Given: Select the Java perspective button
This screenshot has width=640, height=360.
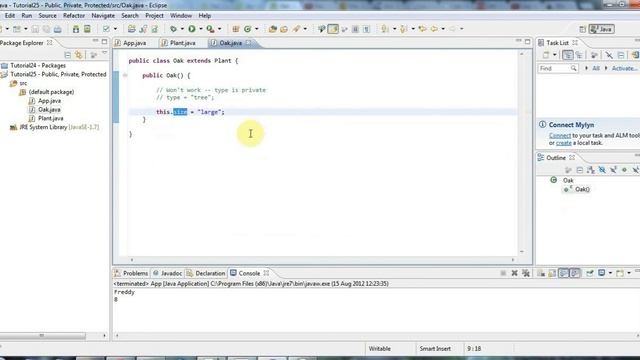Looking at the screenshot, I should click(x=602, y=29).
